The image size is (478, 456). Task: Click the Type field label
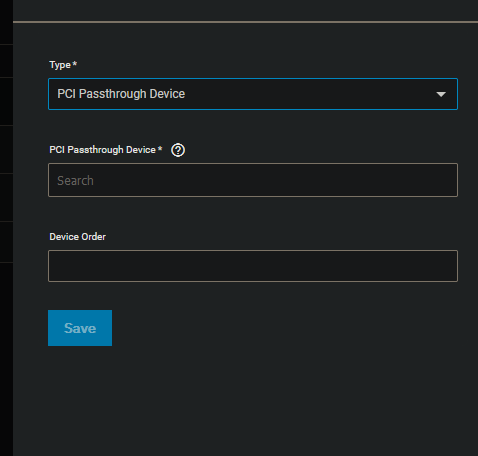pos(60,65)
